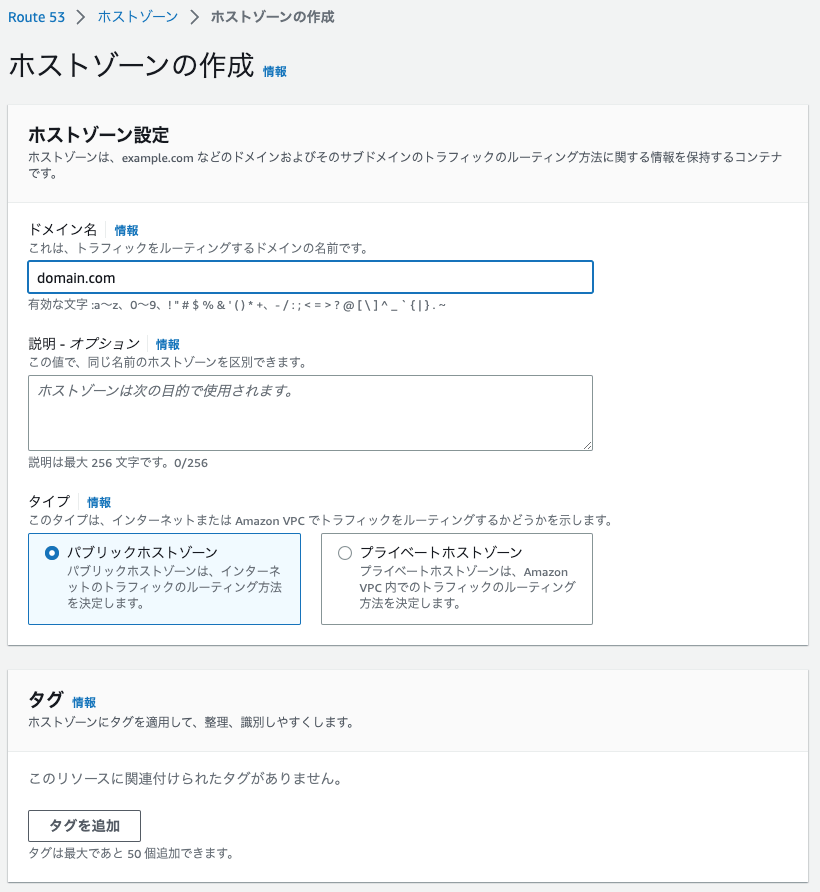Viewport: 820px width, 892px height.
Task: Go to the ホストゾーン breadcrumb link
Action: 138,17
